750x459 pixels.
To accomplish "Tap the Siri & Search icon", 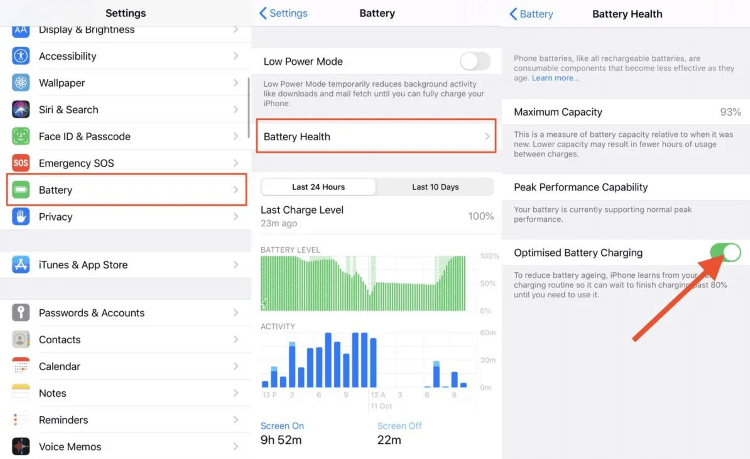I will [20, 109].
